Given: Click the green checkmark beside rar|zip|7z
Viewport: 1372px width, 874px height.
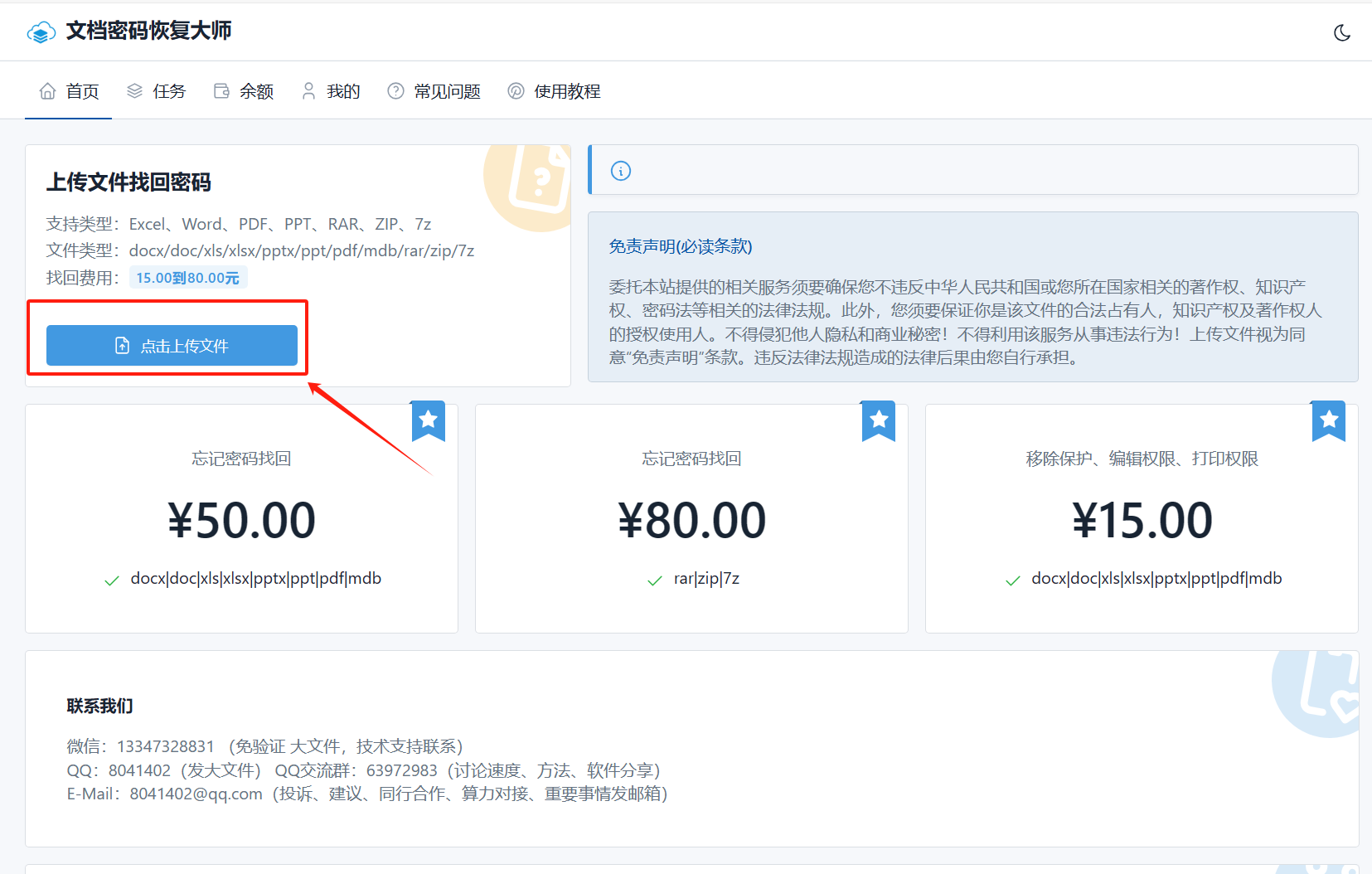Looking at the screenshot, I should [653, 580].
